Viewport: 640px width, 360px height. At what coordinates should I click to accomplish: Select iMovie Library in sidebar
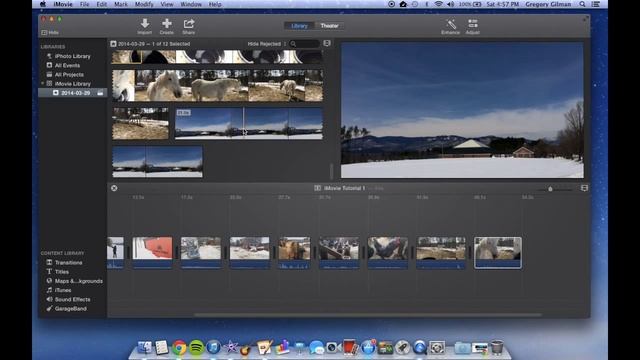73,84
